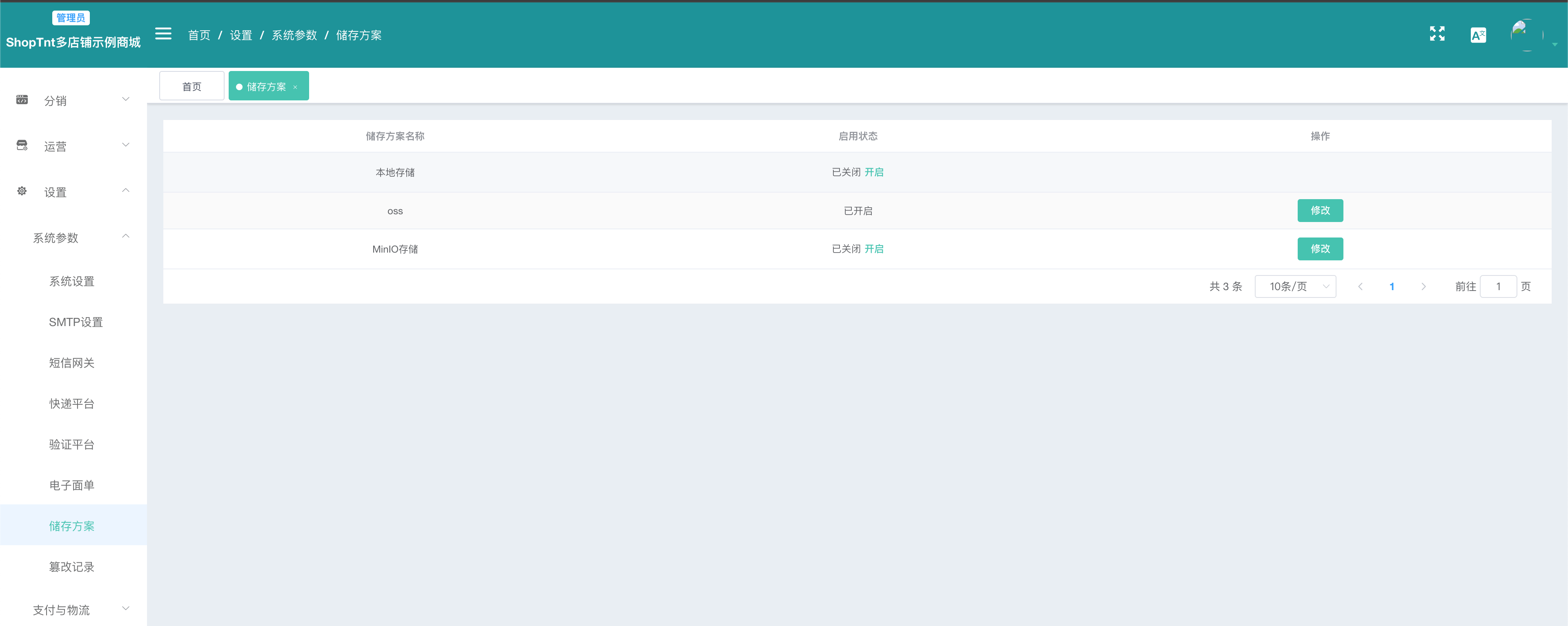Screen dimensions: 1568x626
Task: Focus the 前往 page number input
Action: point(1498,286)
